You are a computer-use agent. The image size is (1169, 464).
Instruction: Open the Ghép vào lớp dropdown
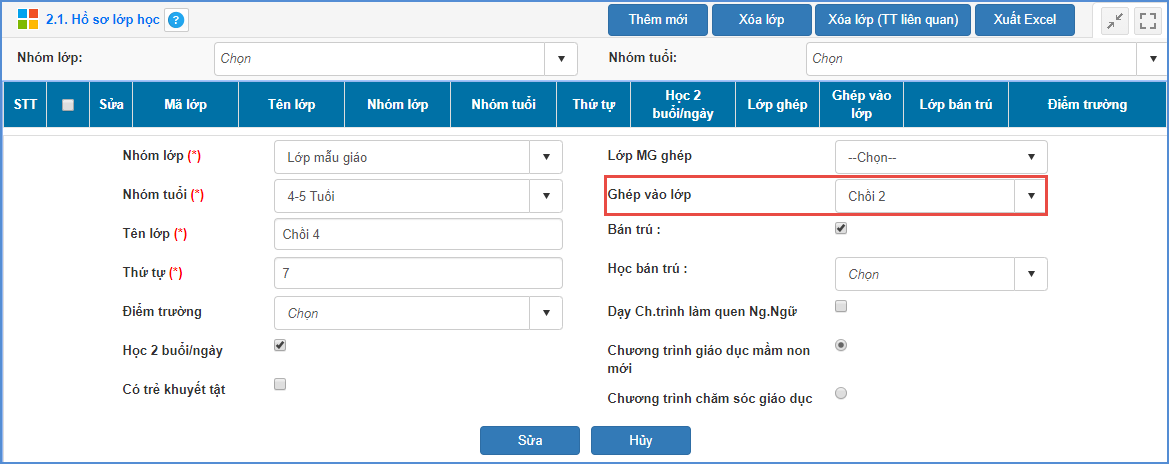(x=1031, y=196)
